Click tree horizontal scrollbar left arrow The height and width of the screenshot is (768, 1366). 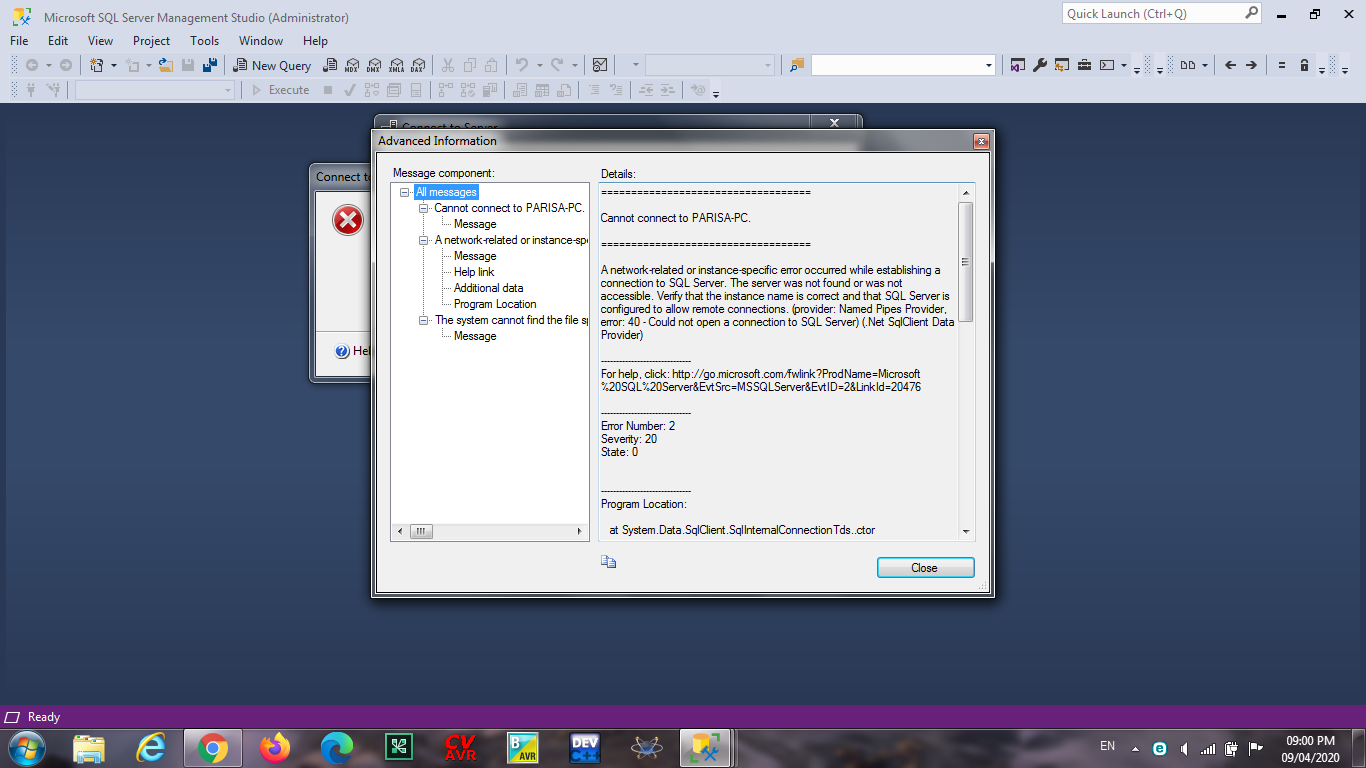[x=399, y=532]
